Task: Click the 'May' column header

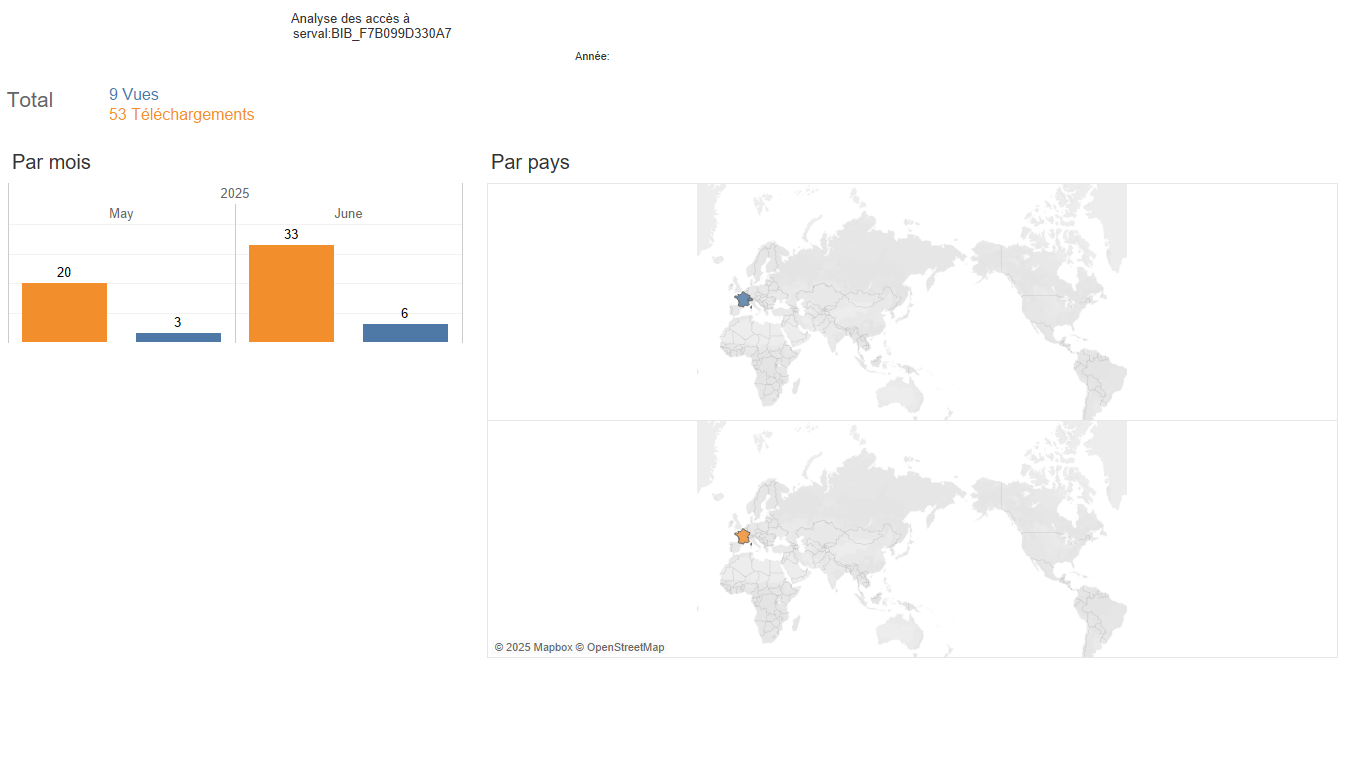Action: click(x=121, y=214)
